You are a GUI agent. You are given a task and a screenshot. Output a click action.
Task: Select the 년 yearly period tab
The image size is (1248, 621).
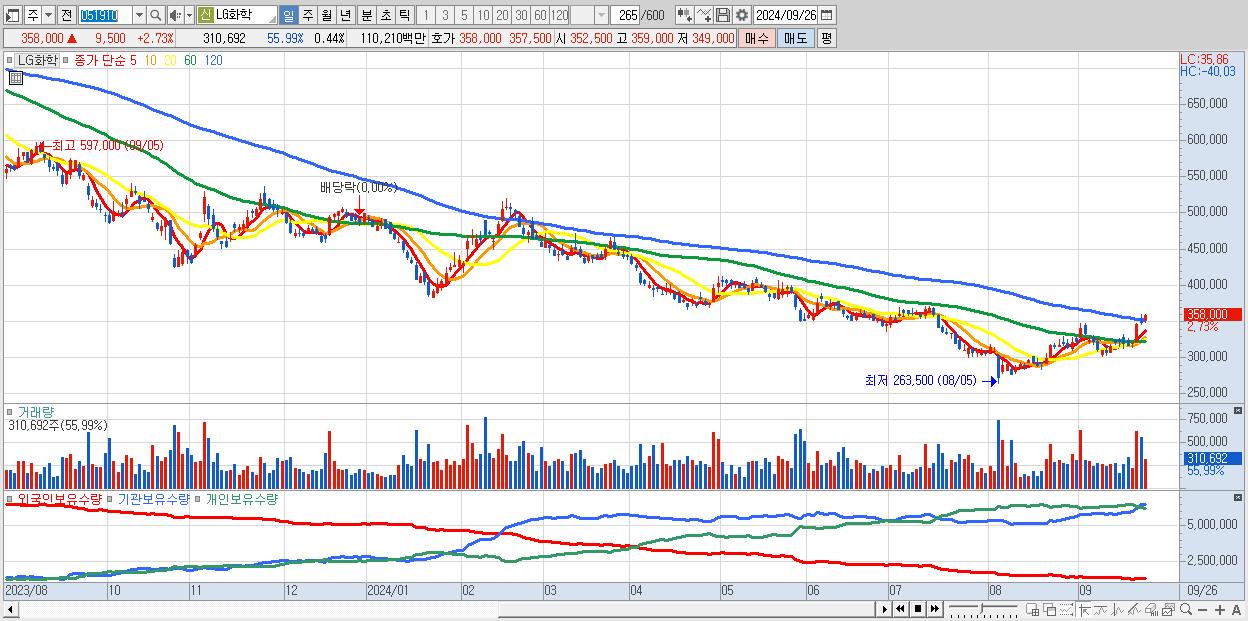(x=345, y=15)
